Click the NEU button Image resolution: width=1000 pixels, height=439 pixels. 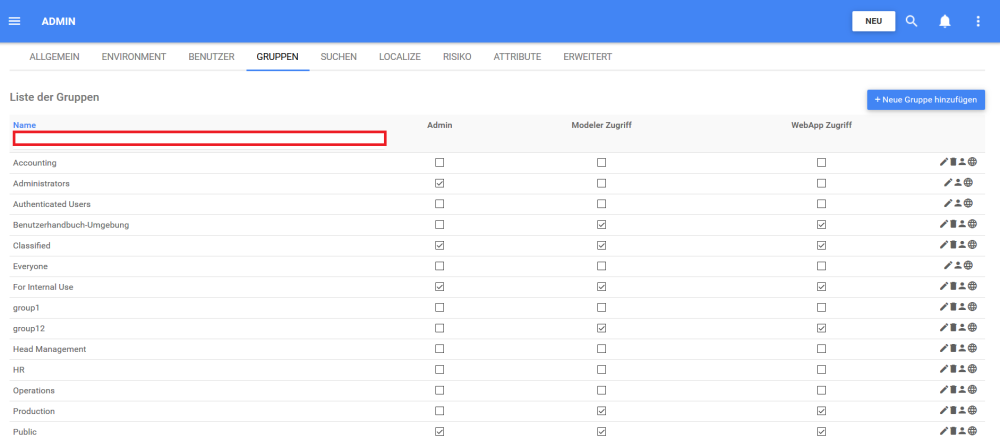click(x=873, y=21)
